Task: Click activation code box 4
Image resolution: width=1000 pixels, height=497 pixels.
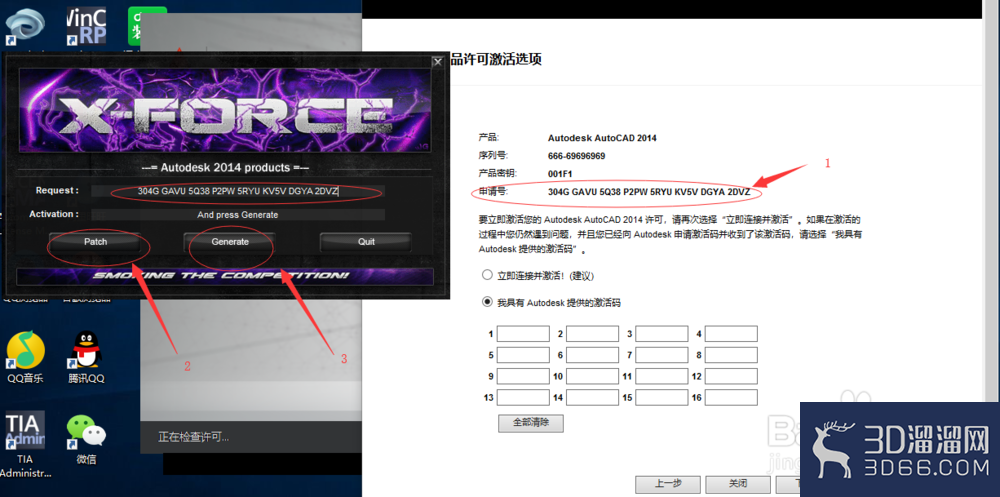Action: point(731,334)
